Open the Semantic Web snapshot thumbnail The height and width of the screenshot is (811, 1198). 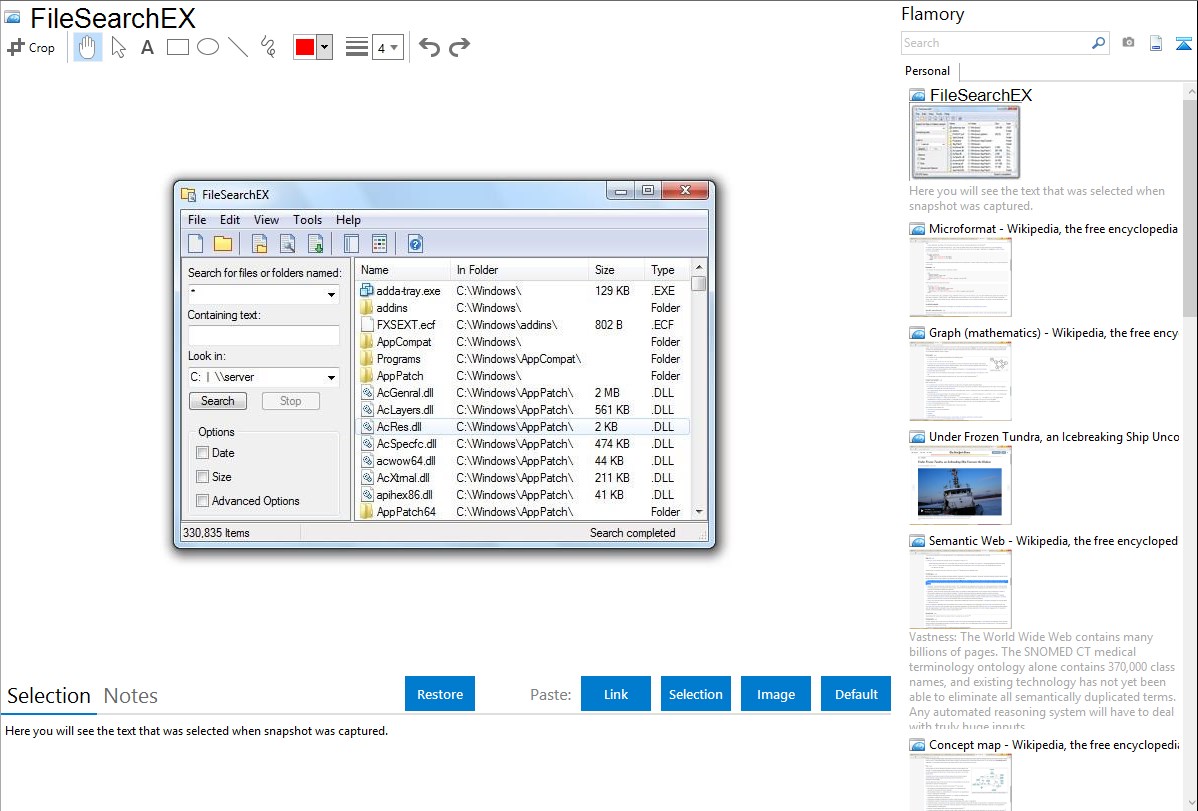click(x=960, y=589)
